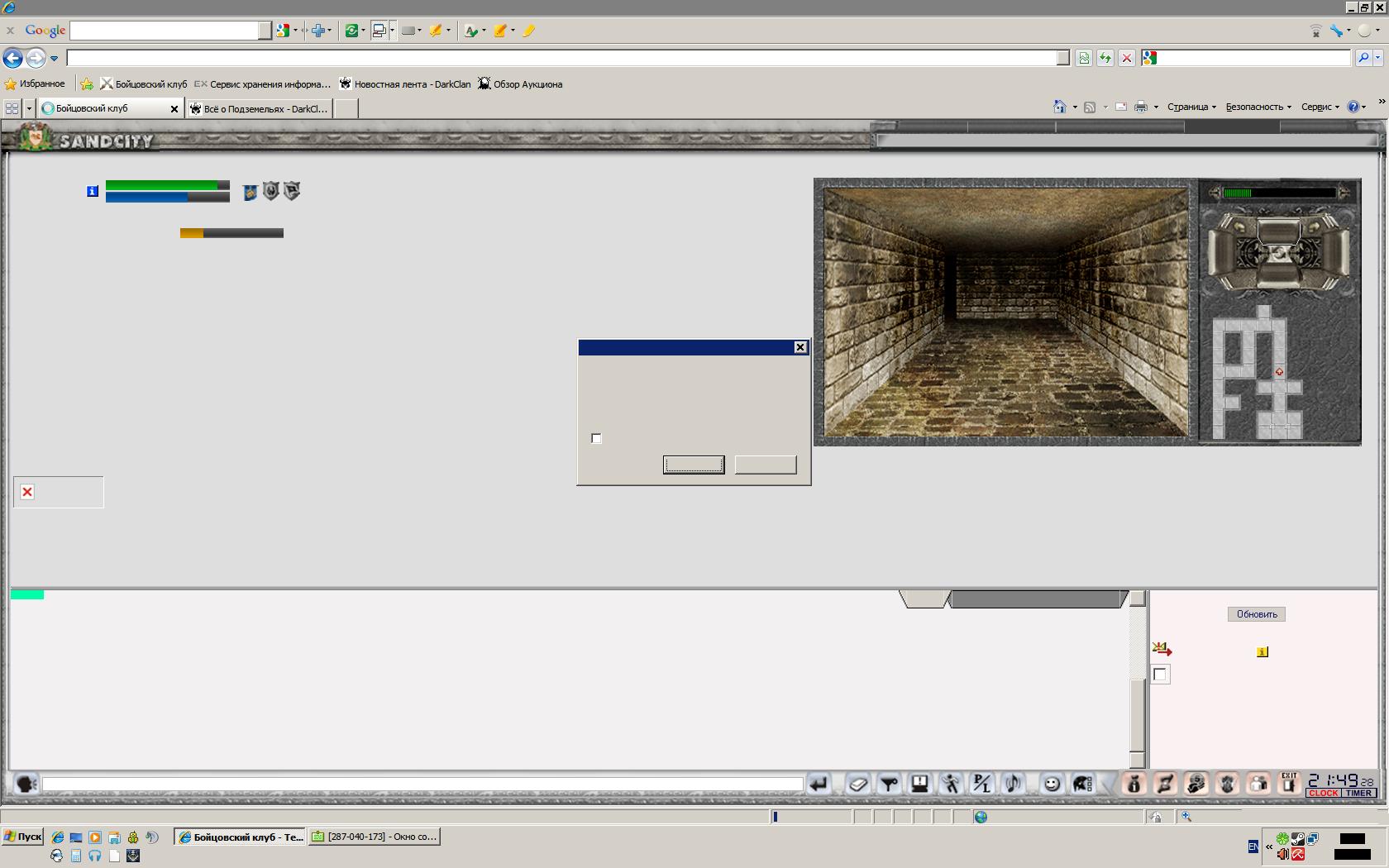Image resolution: width=1389 pixels, height=868 pixels.
Task: Expand the Help question mark menu
Action: pos(1356,107)
